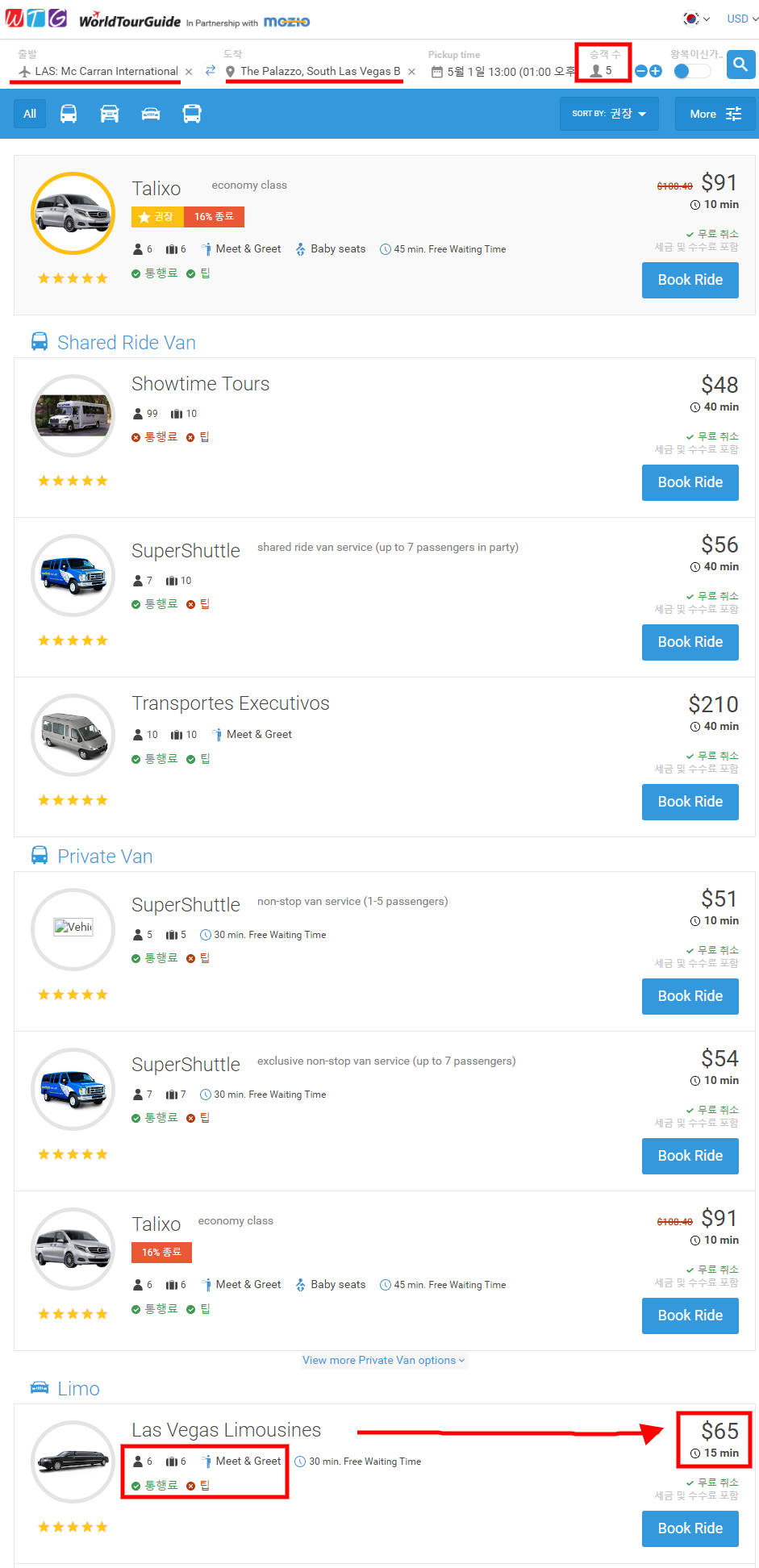Filter by limo car icon
Screen dimensions: 759x1568
151,114
